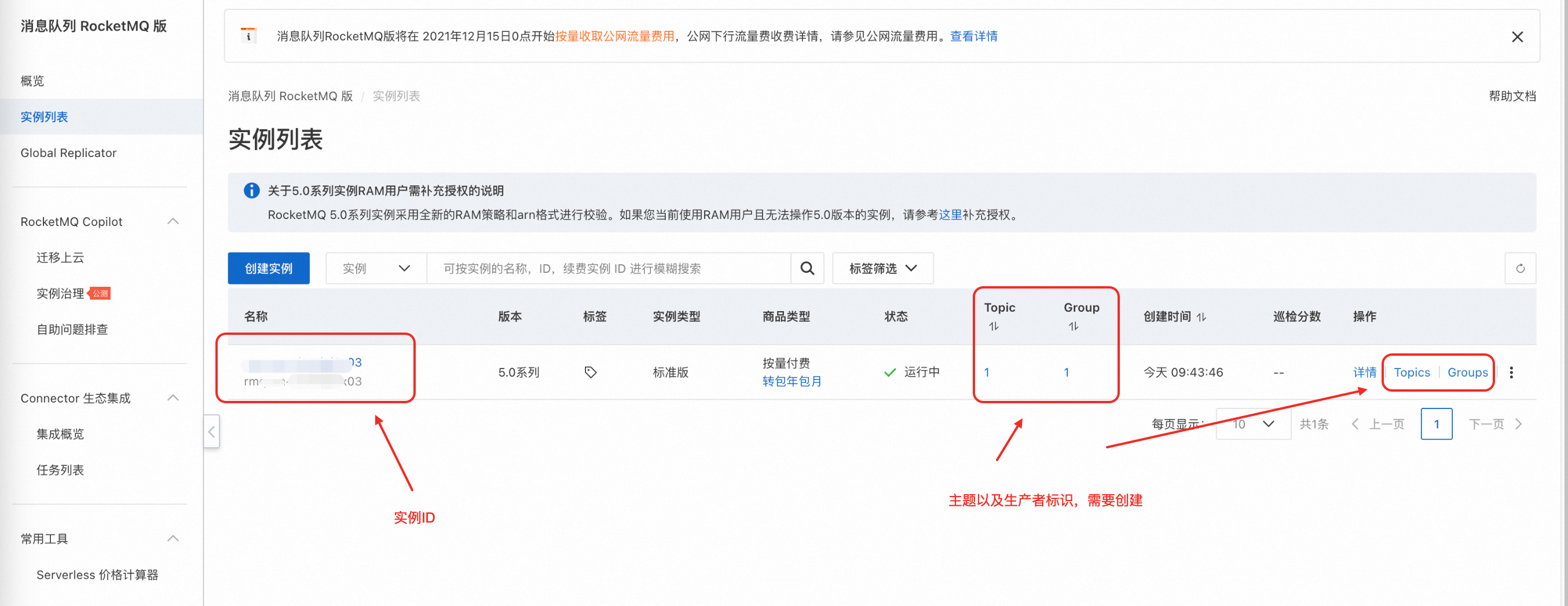
Task: Open the more actions vertical dots menu
Action: point(1511,372)
